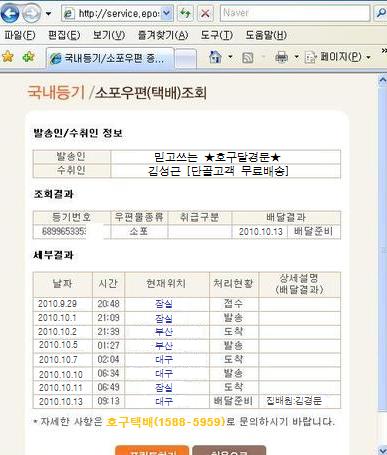Click the scrollbar up arrow
Viewport: 387px width, 455px height.
[x=383, y=80]
